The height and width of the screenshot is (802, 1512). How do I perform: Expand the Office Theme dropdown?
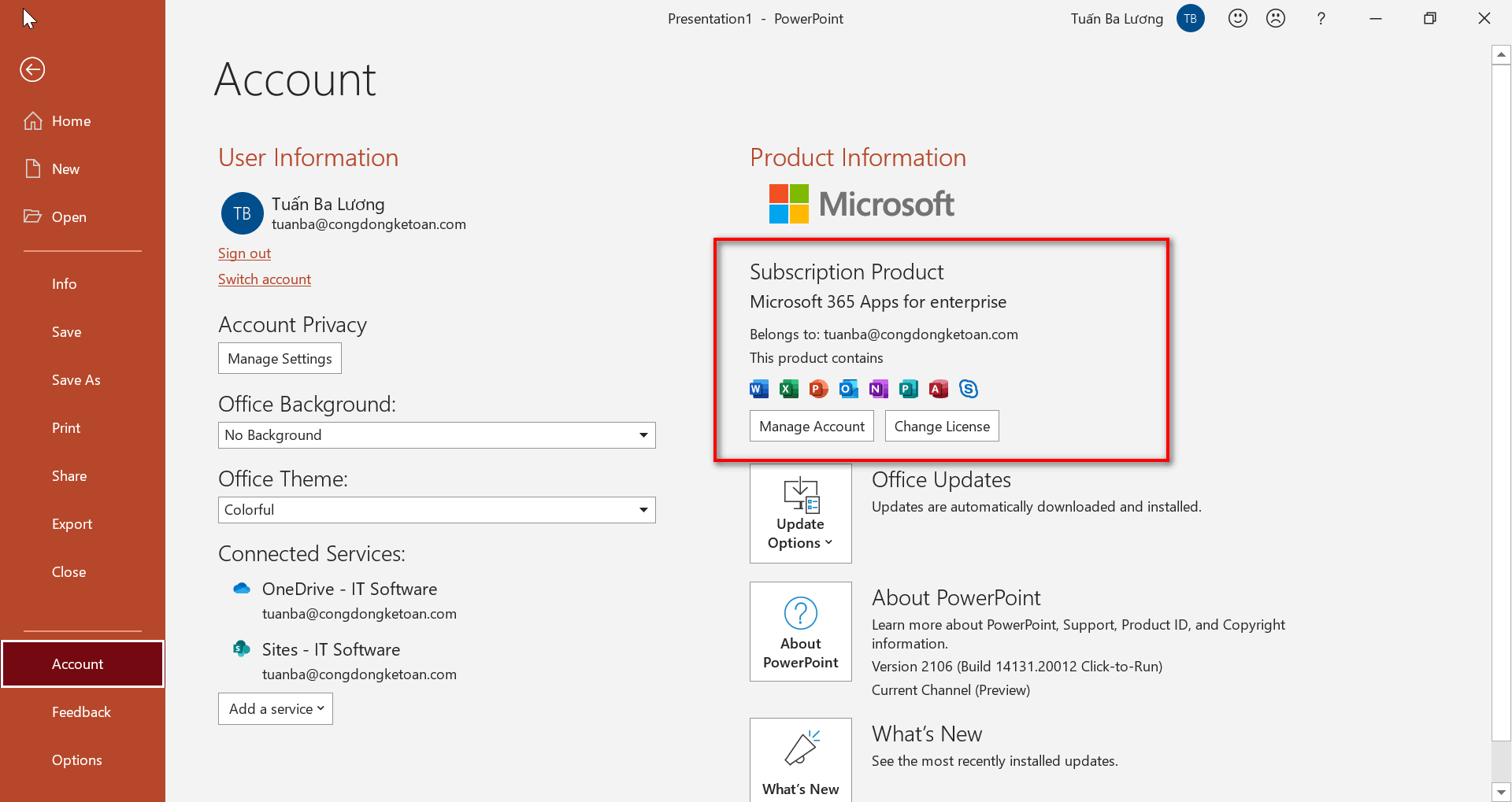pos(437,510)
